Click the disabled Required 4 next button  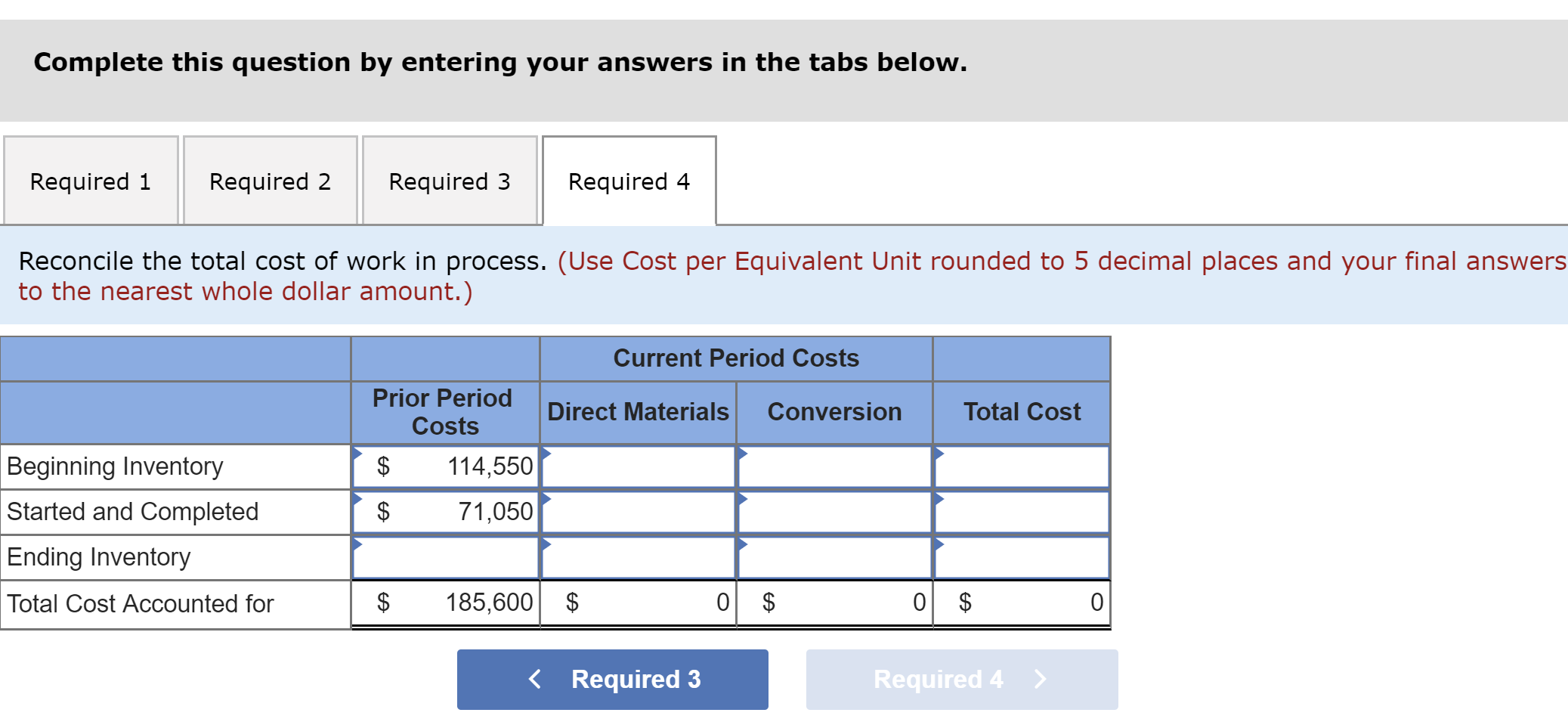tap(960, 678)
